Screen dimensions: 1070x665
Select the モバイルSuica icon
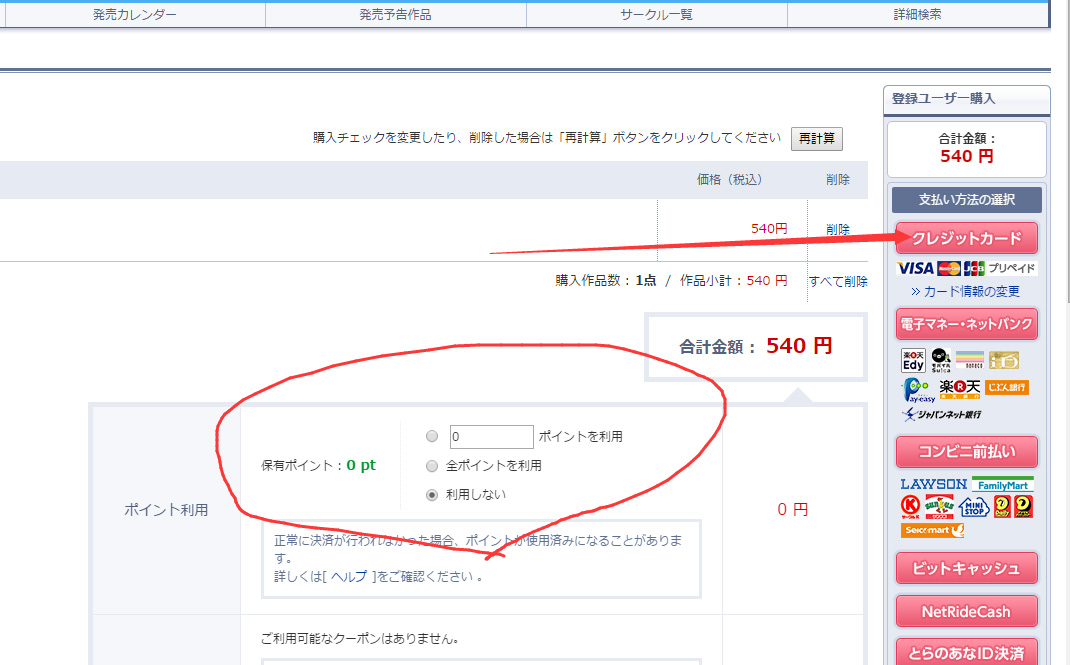click(940, 361)
